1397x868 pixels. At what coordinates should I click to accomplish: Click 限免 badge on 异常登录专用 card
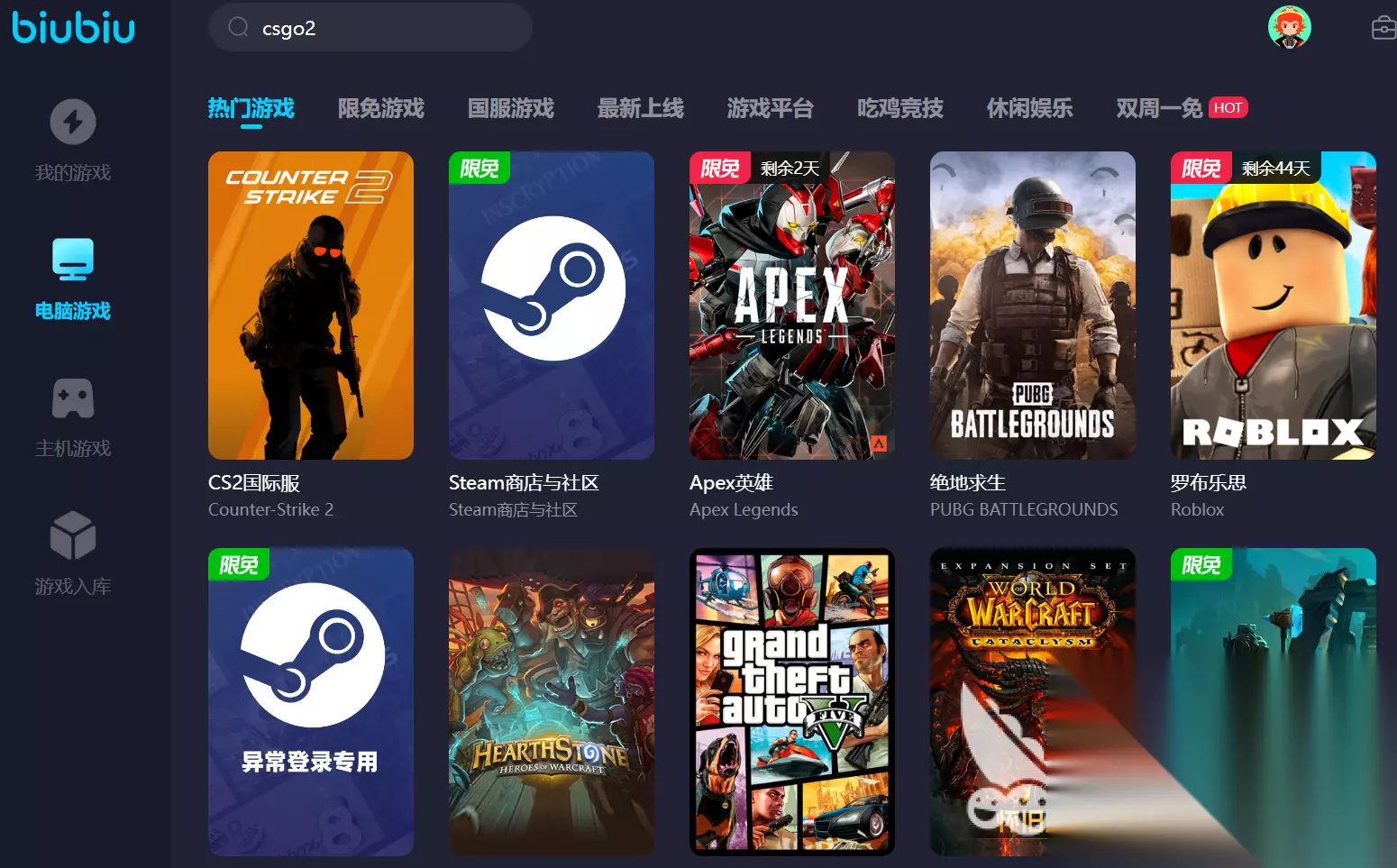[x=239, y=564]
